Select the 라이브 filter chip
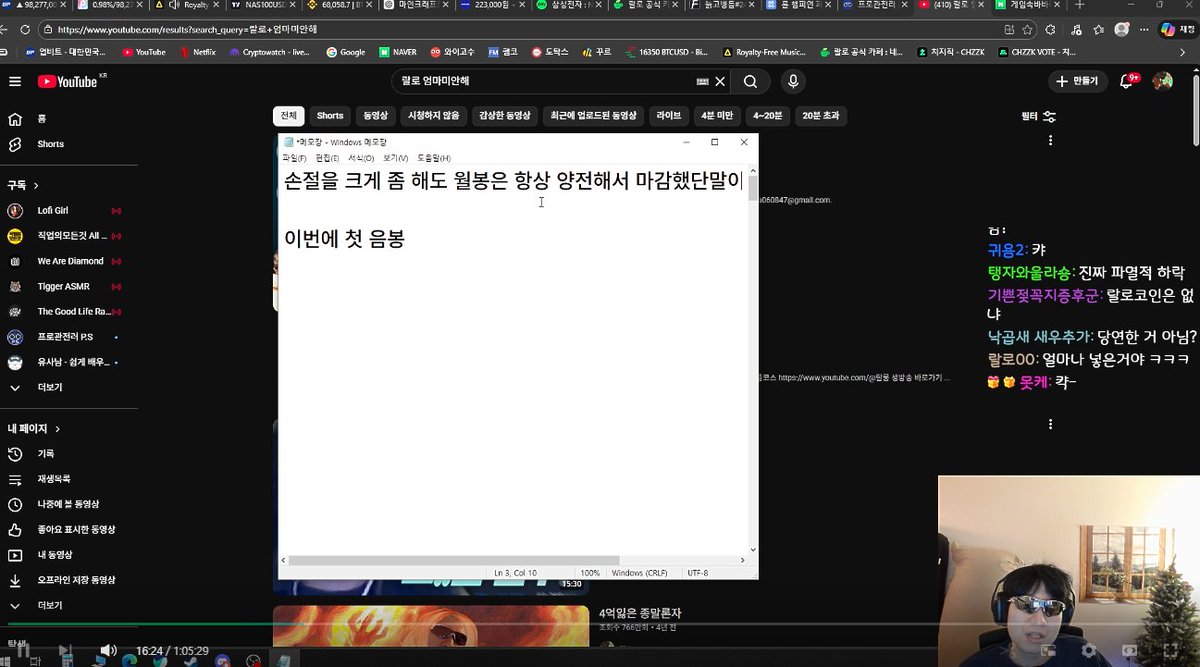Image resolution: width=1200 pixels, height=667 pixels. coord(668,116)
